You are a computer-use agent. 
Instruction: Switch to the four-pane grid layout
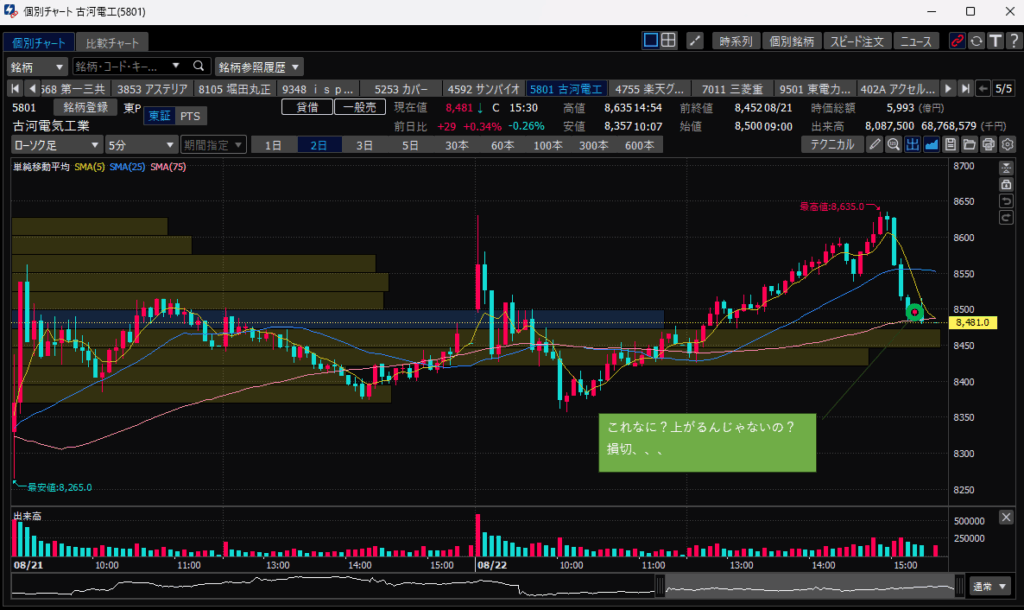pyautogui.click(x=669, y=41)
